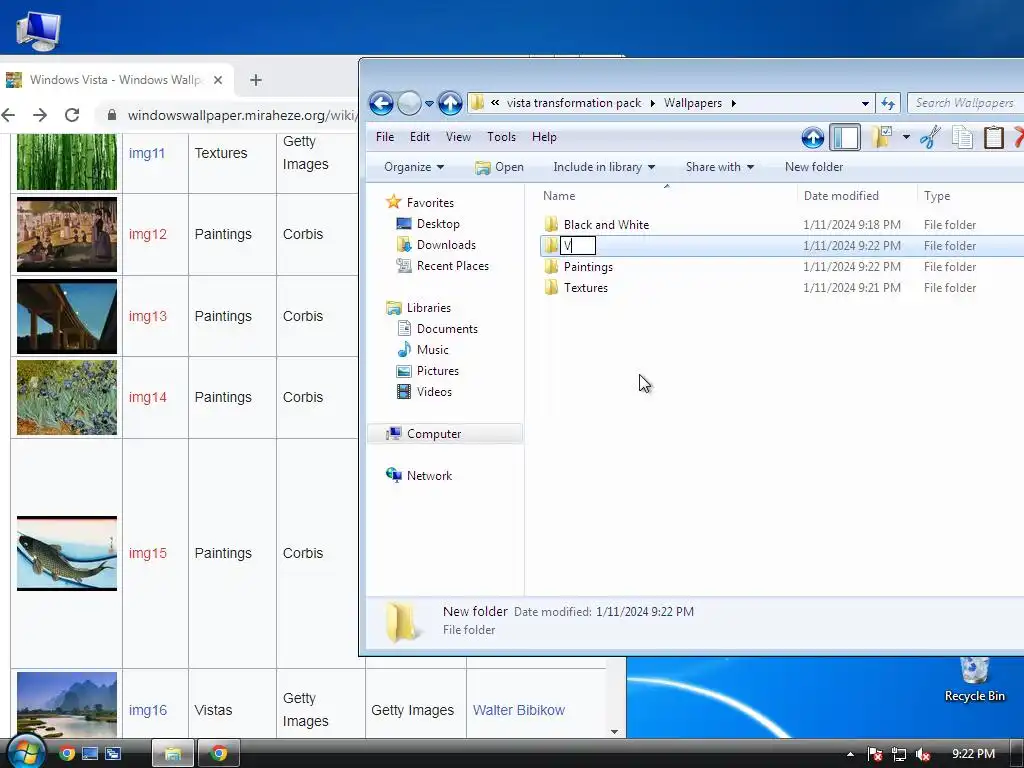Image resolution: width=1024 pixels, height=768 pixels.
Task: Click the folder rename text box
Action: click(x=578, y=246)
